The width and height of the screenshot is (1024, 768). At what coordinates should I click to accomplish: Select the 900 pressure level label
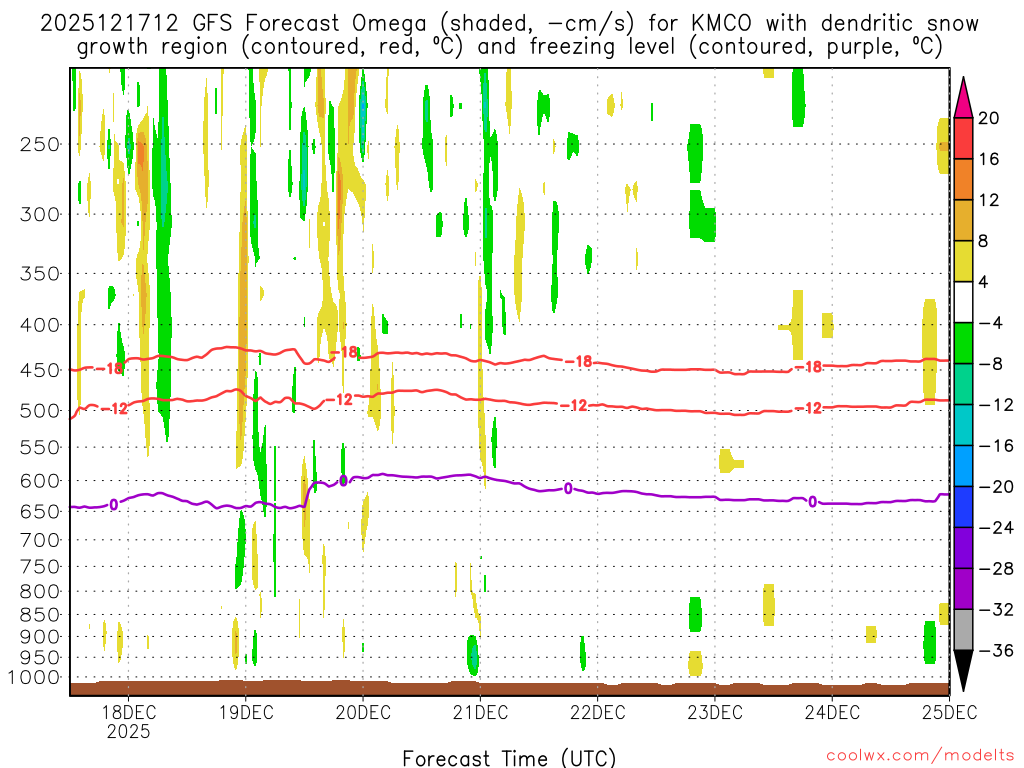point(40,637)
